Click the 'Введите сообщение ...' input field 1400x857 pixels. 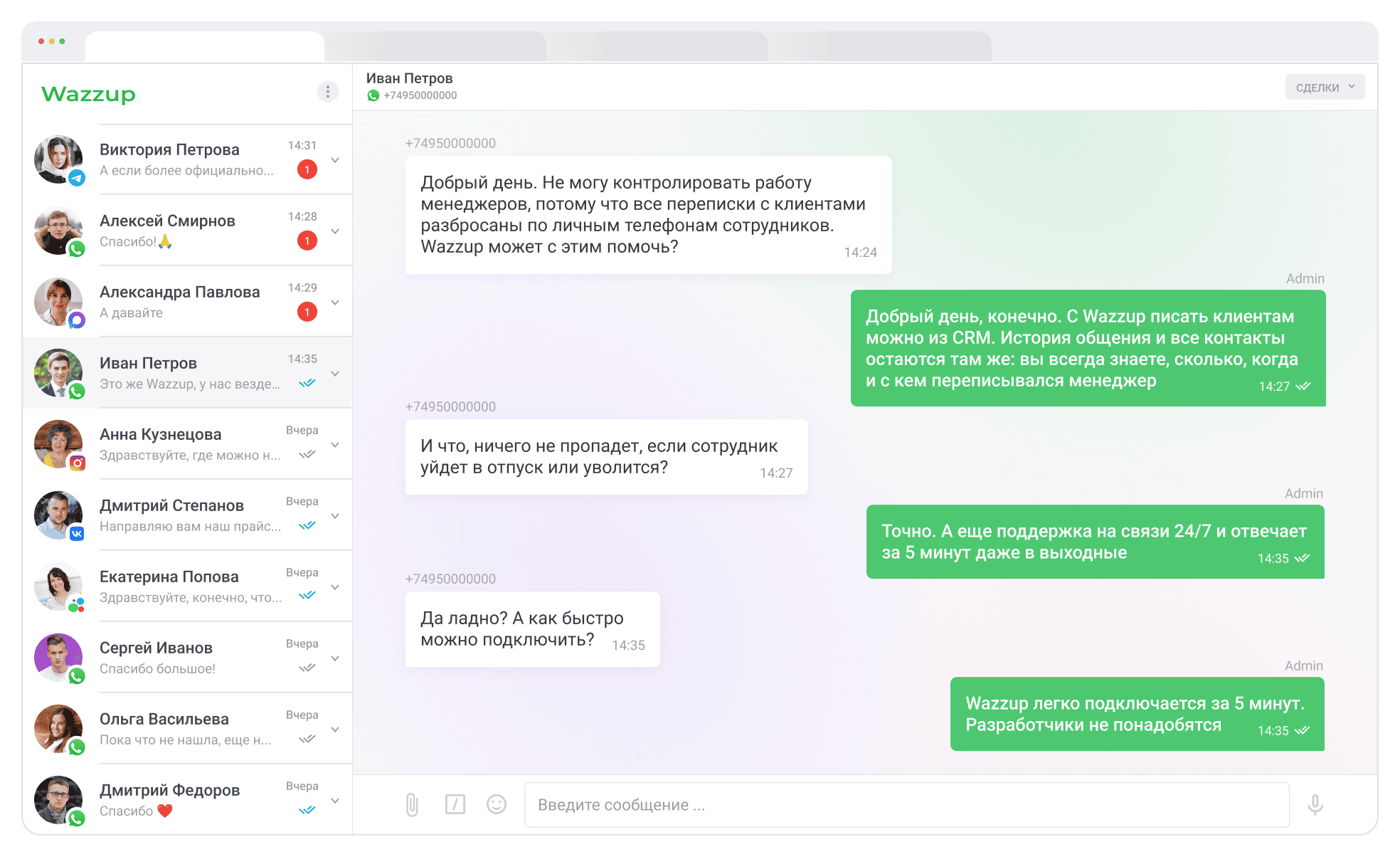pyautogui.click(x=907, y=805)
